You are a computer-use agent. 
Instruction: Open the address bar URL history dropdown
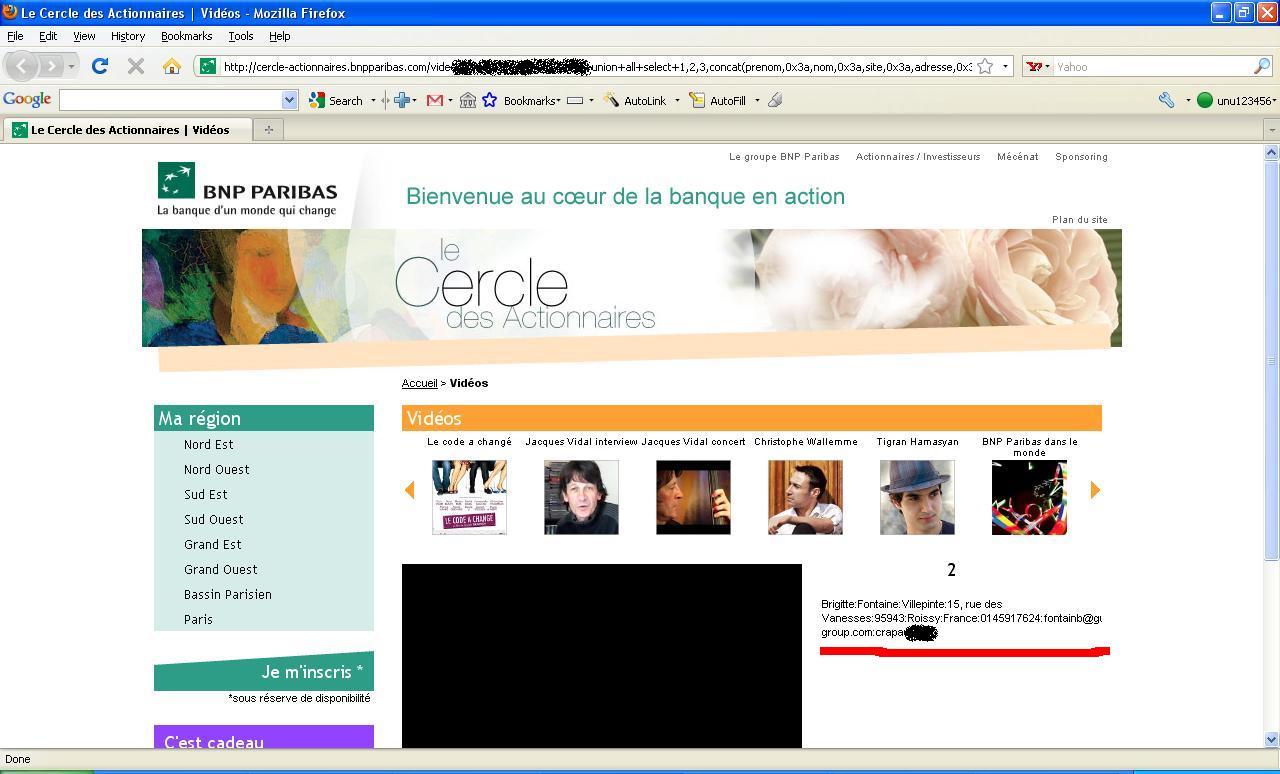click(x=1005, y=67)
